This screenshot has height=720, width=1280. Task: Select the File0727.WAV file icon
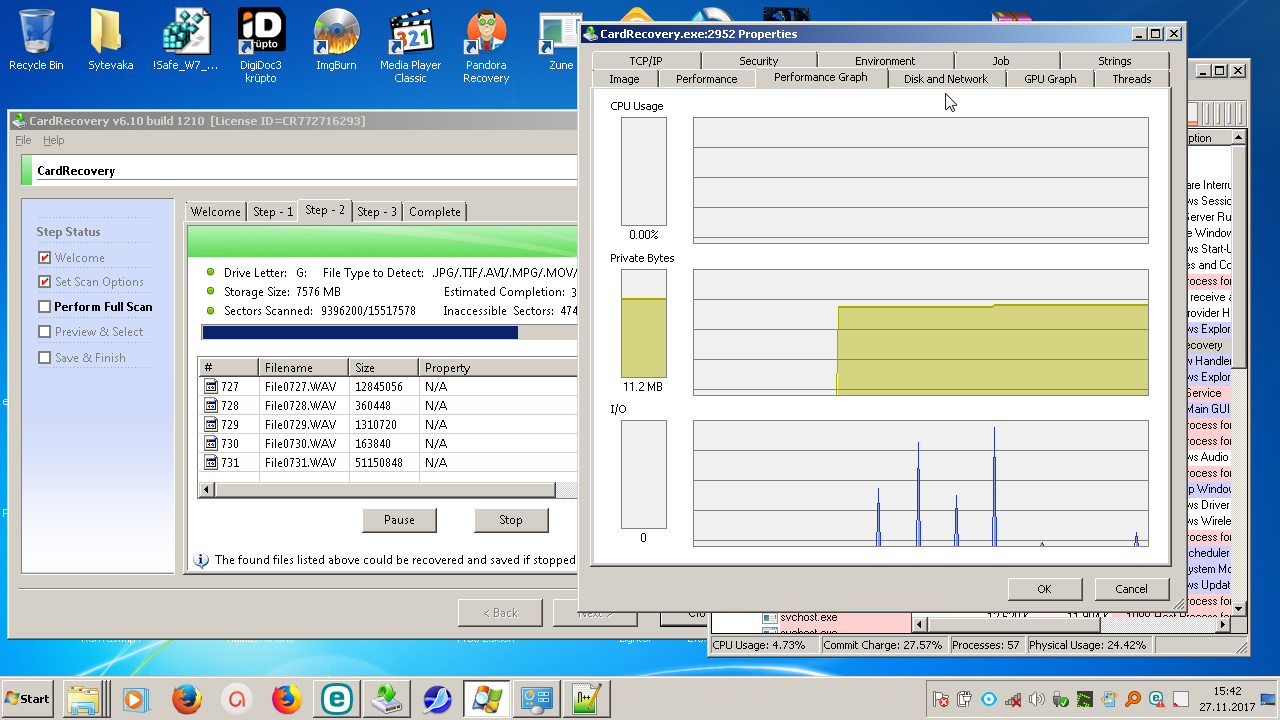point(211,387)
